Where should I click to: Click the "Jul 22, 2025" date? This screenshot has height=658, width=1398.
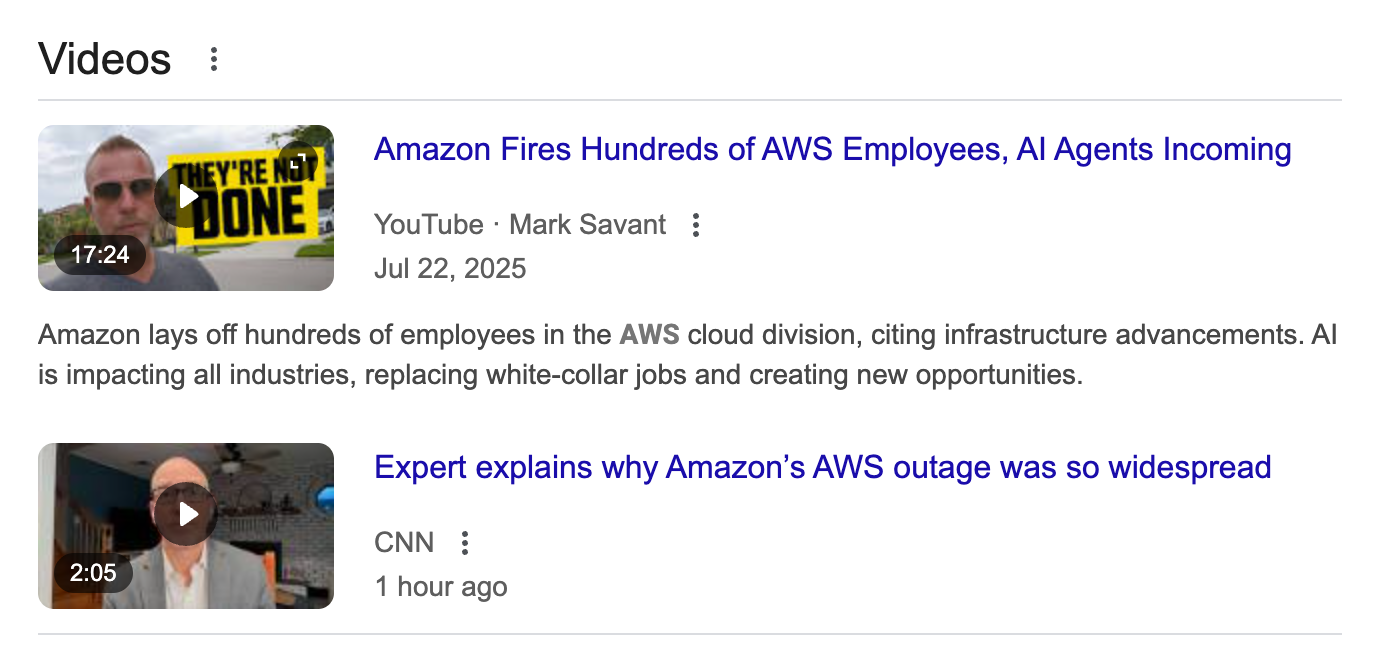click(x=450, y=268)
